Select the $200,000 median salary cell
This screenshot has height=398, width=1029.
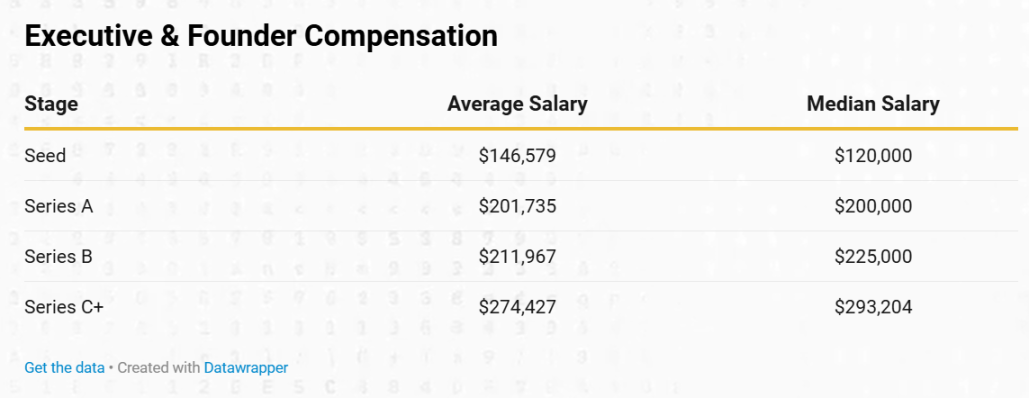click(x=873, y=206)
